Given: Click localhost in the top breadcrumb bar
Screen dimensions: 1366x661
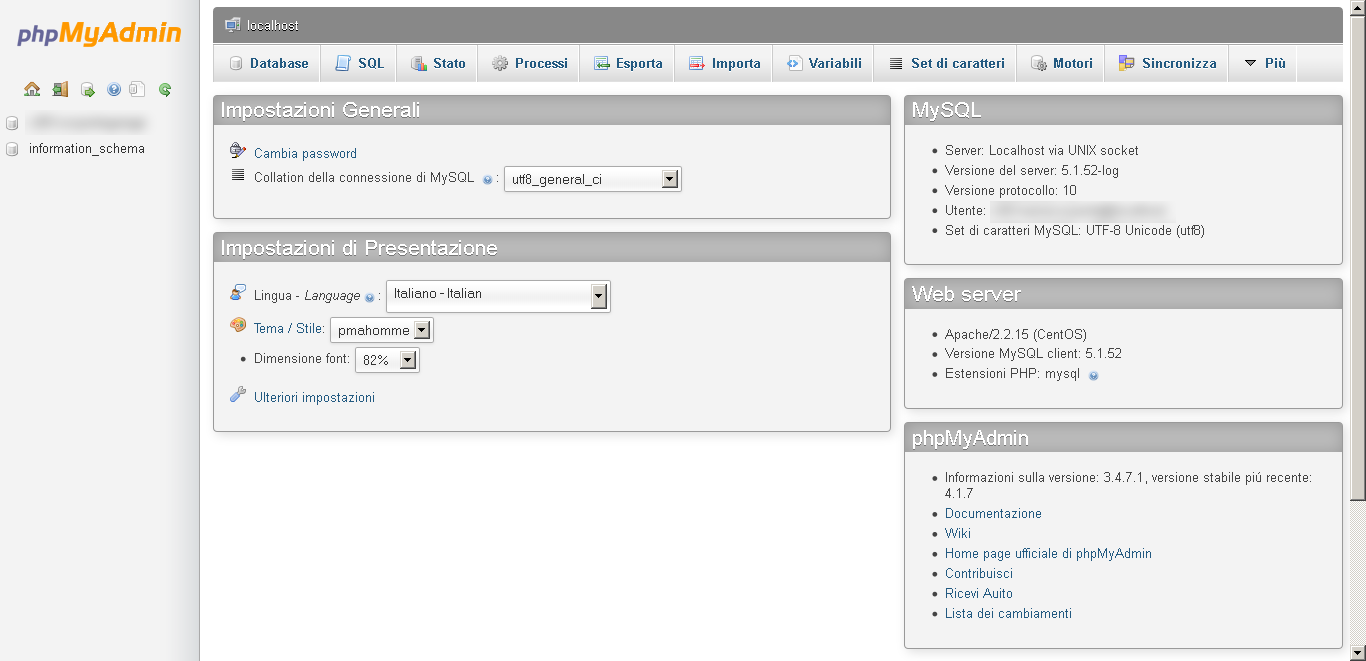Looking at the screenshot, I should point(273,25).
